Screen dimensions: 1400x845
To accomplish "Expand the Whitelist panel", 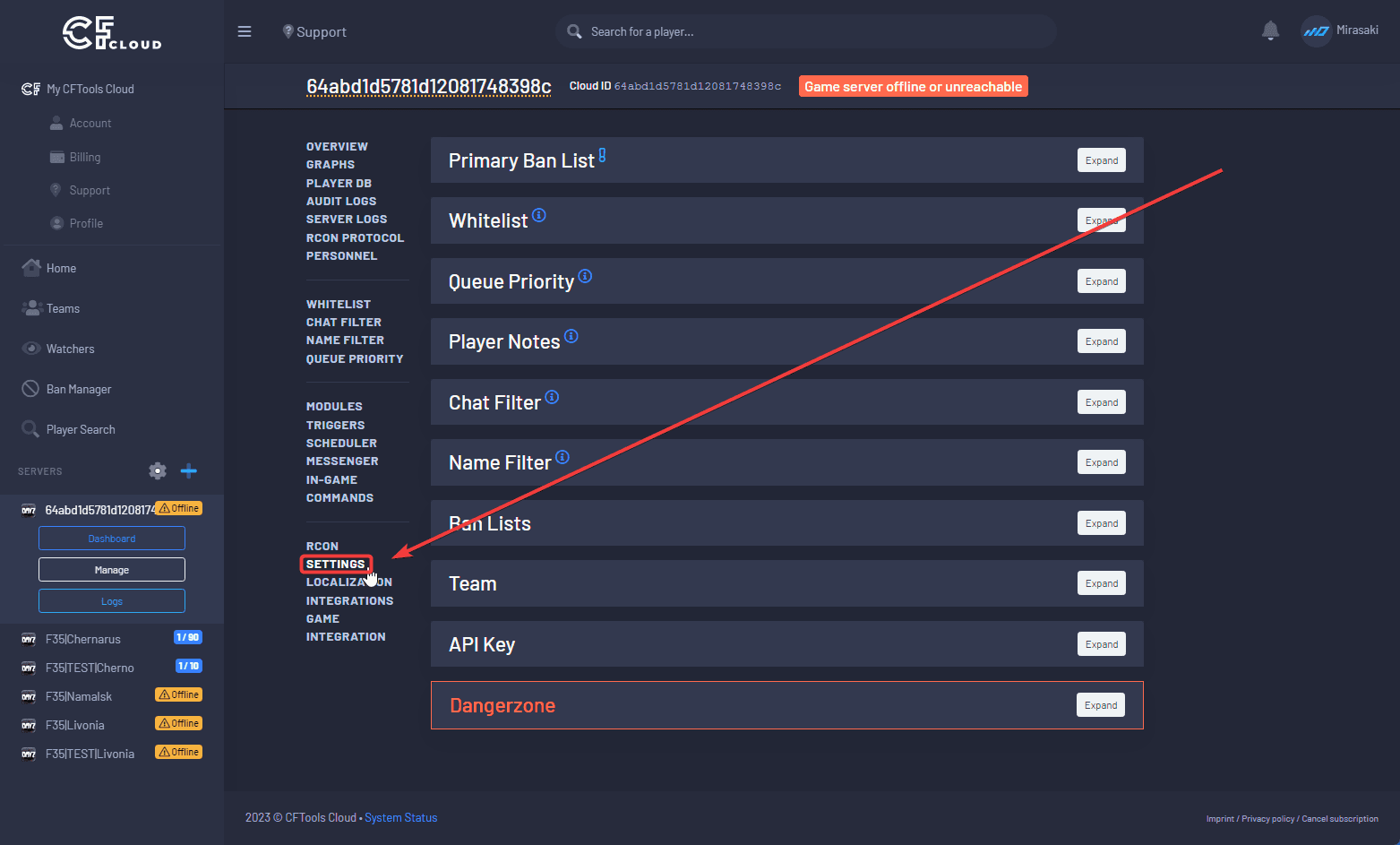I will pos(1101,220).
